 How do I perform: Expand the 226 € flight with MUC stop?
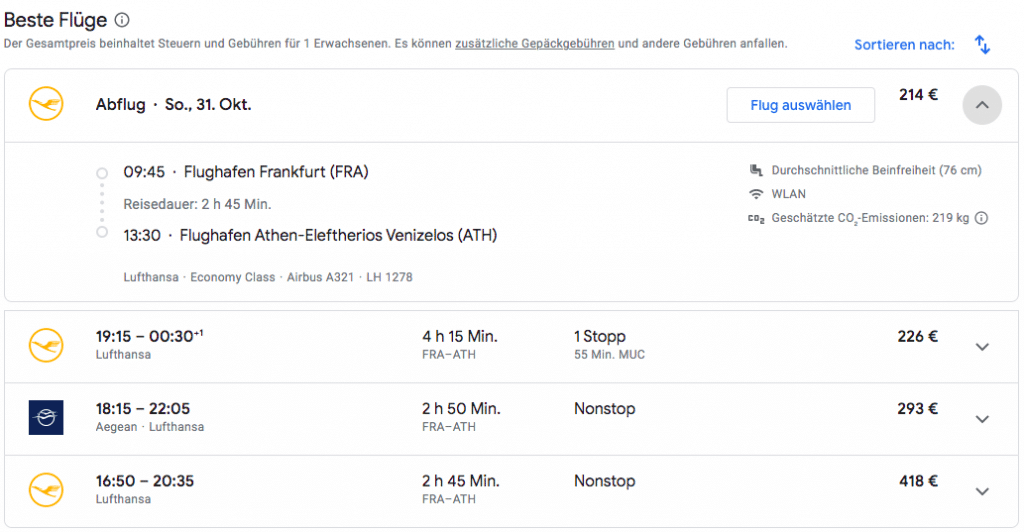click(981, 346)
